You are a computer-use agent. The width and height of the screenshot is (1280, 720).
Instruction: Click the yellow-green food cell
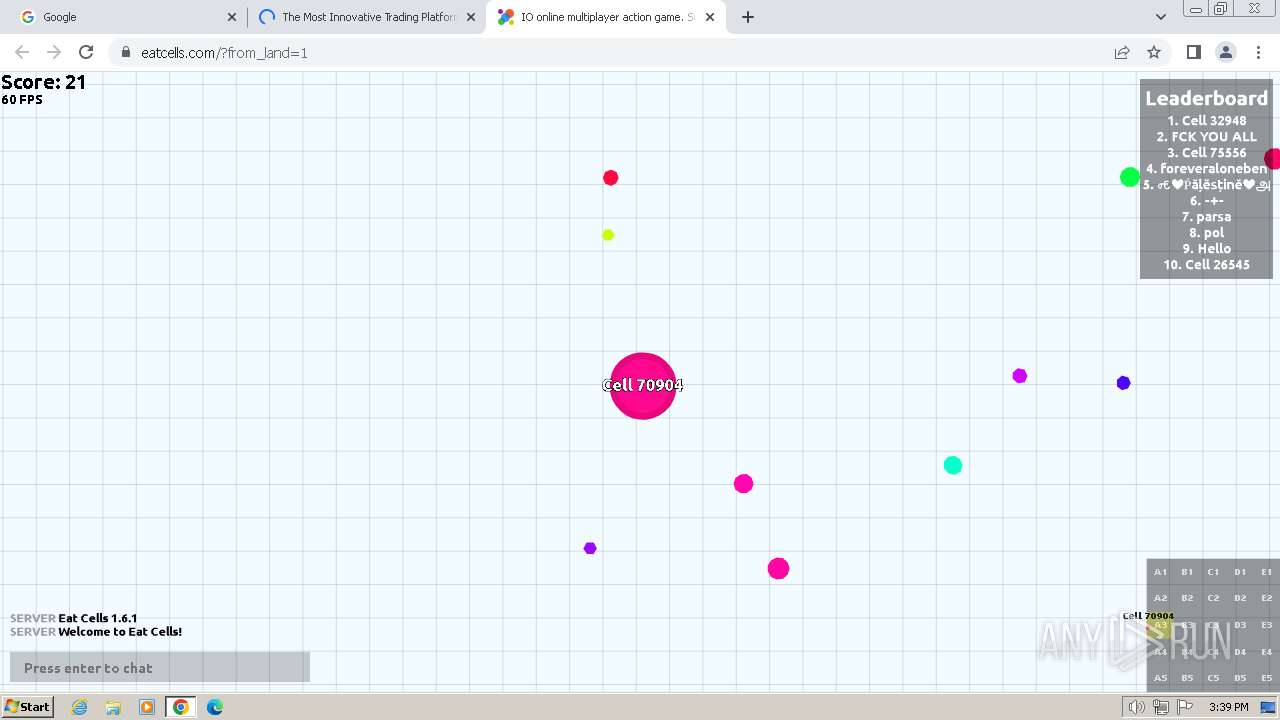[608, 235]
